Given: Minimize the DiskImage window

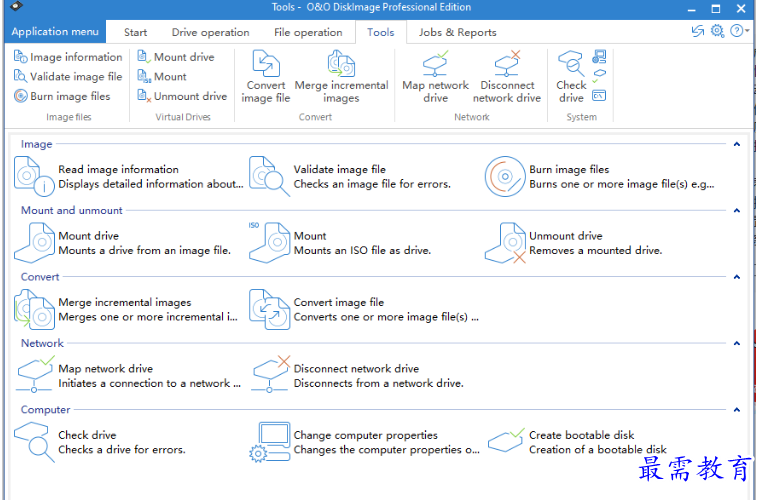Looking at the screenshot, I should point(692,9).
